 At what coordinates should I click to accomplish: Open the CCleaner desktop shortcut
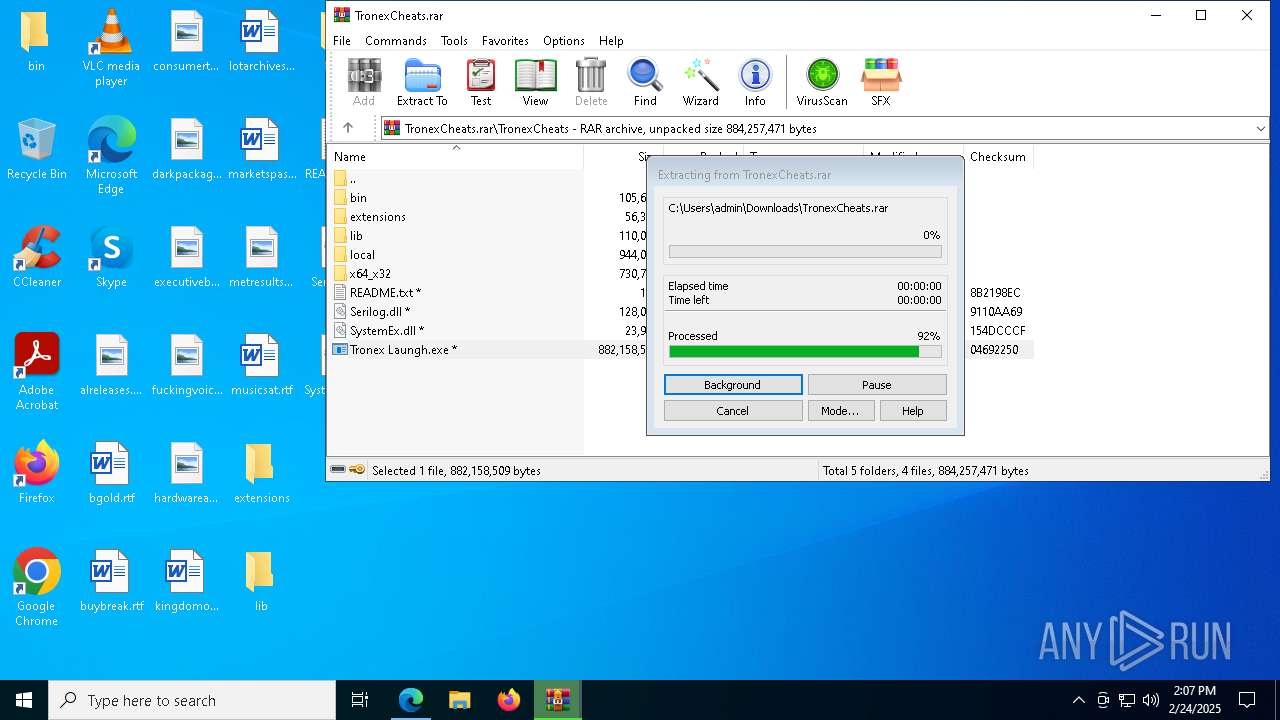(36, 257)
